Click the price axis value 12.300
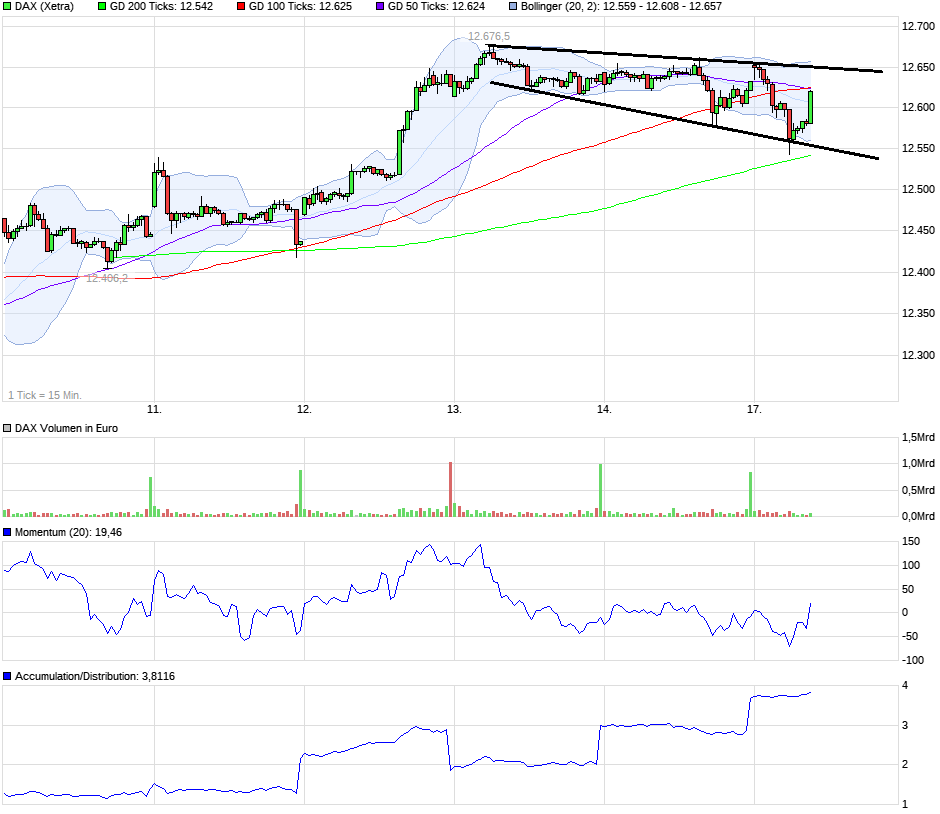This screenshot has height=814, width=940. [918, 355]
